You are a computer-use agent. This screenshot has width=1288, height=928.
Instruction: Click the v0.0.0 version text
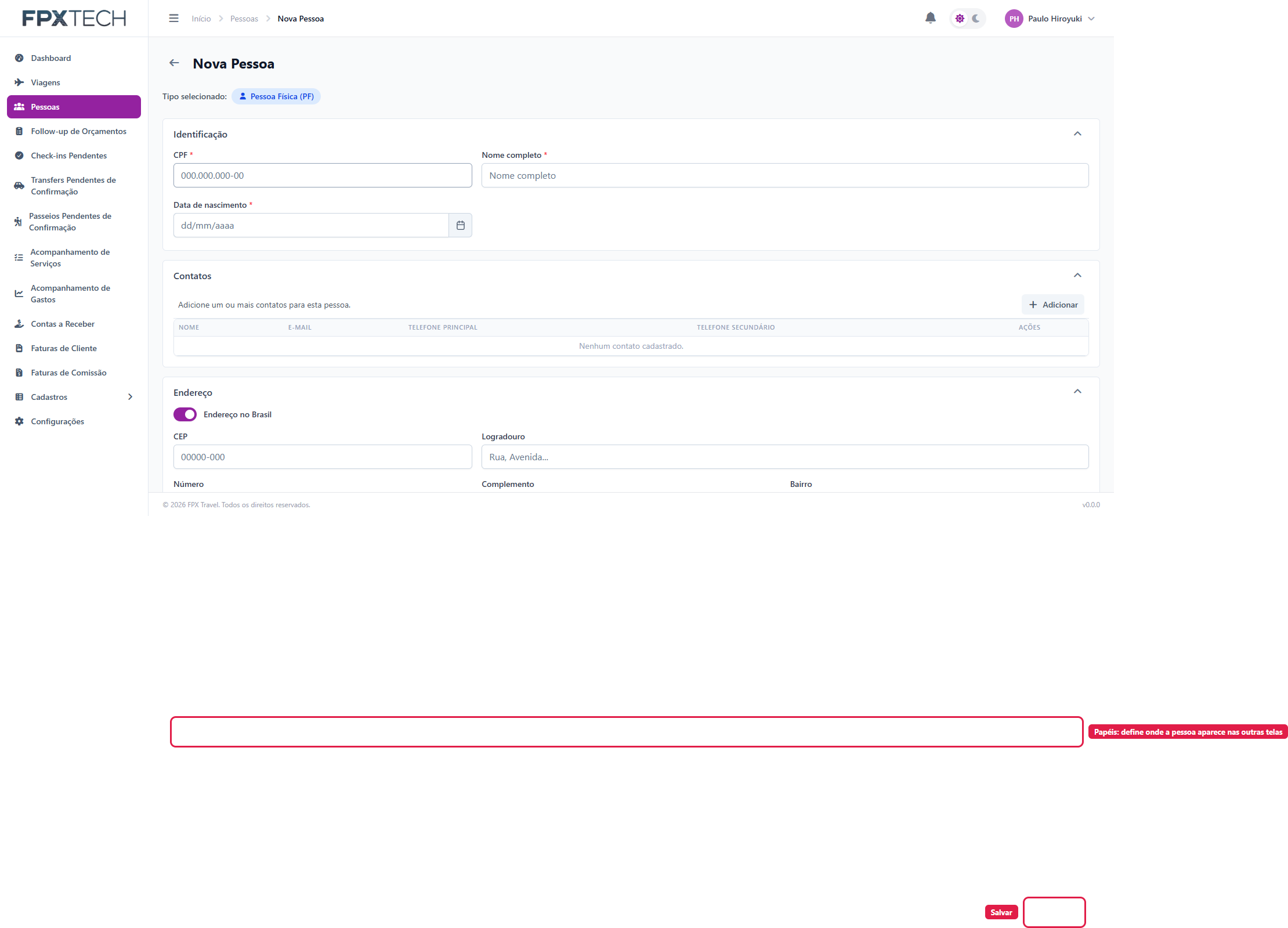coord(1091,505)
